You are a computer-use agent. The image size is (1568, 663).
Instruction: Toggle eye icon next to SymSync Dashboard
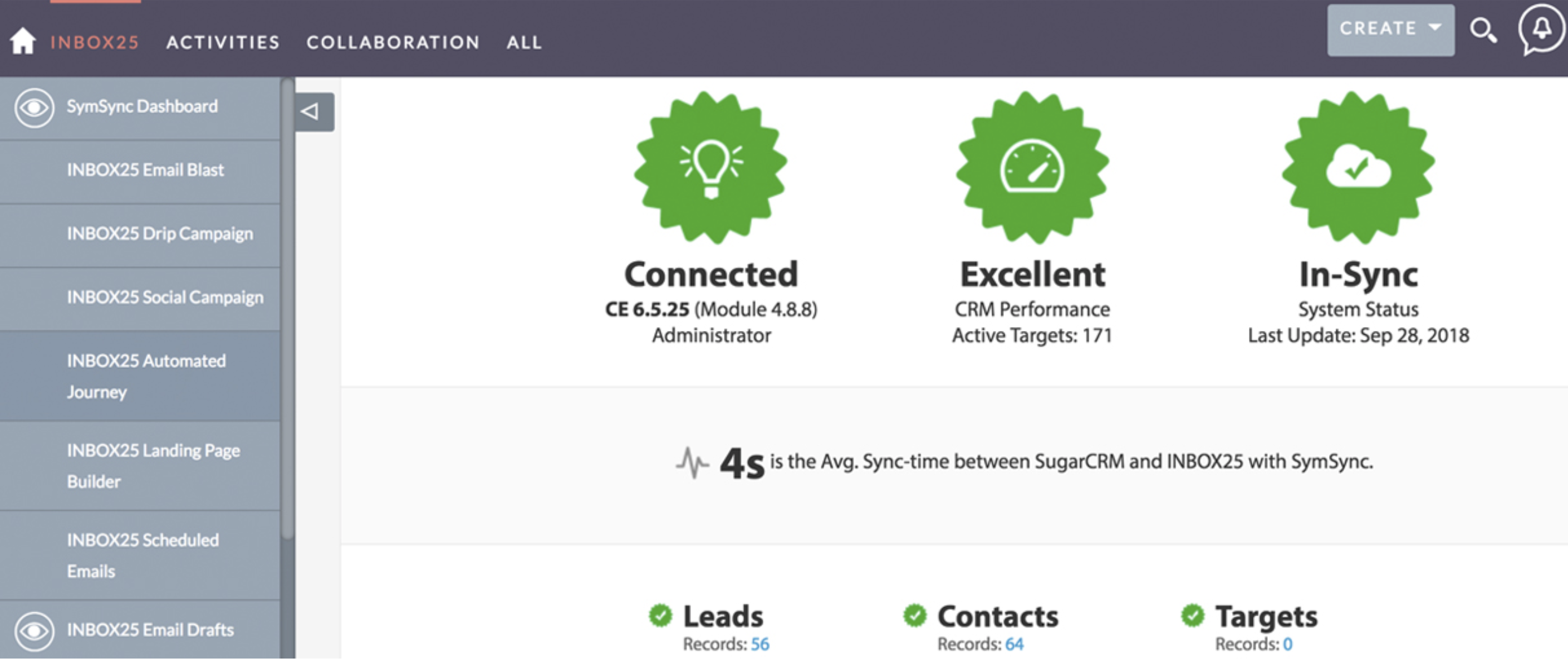[34, 108]
